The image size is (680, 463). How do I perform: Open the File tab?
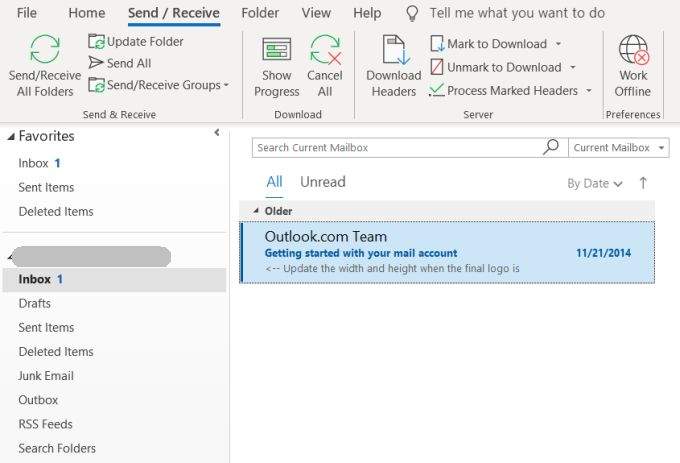[x=27, y=13]
